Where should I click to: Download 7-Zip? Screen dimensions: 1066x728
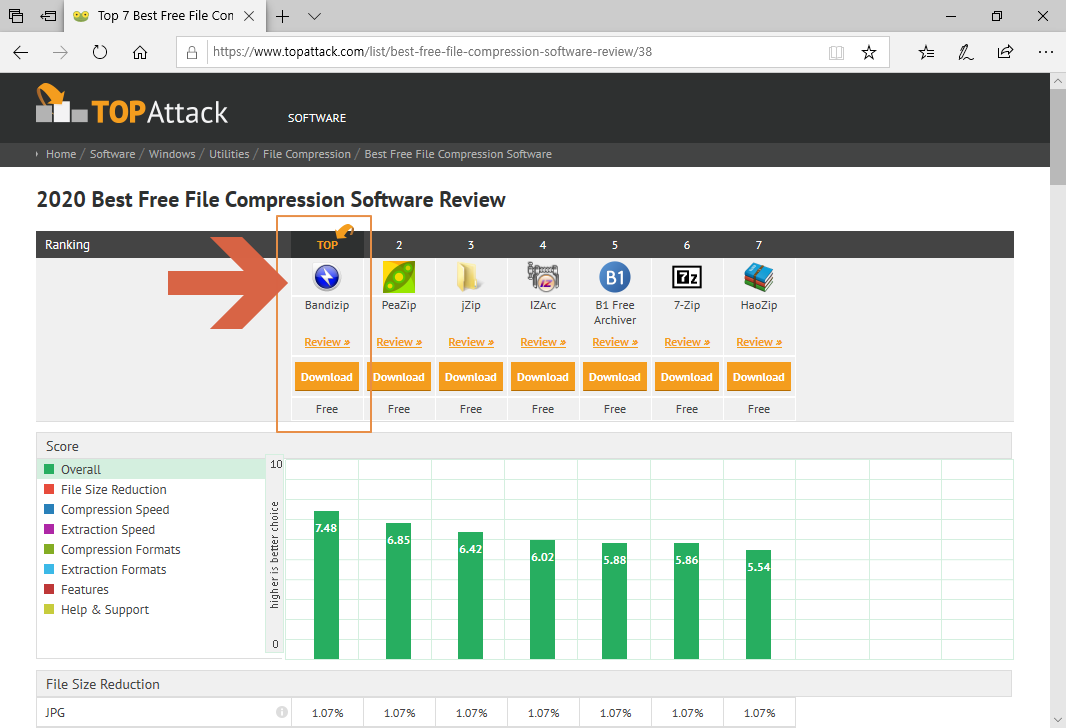click(687, 377)
